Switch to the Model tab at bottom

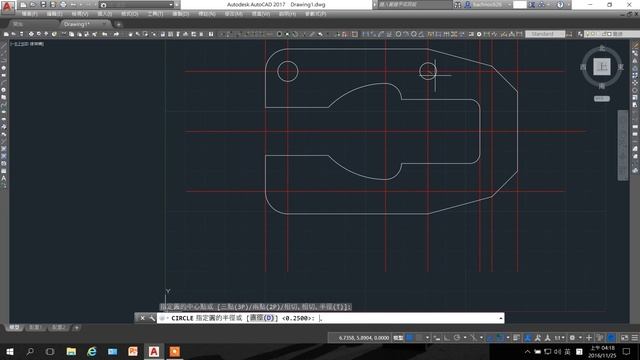point(14,328)
